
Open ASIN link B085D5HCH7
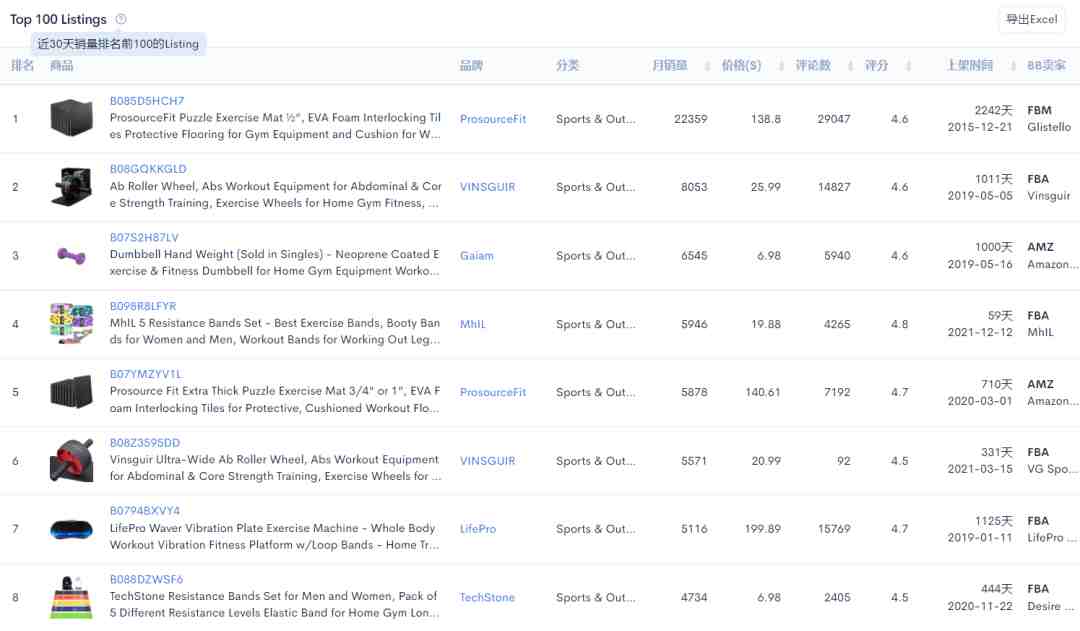pyautogui.click(x=147, y=101)
